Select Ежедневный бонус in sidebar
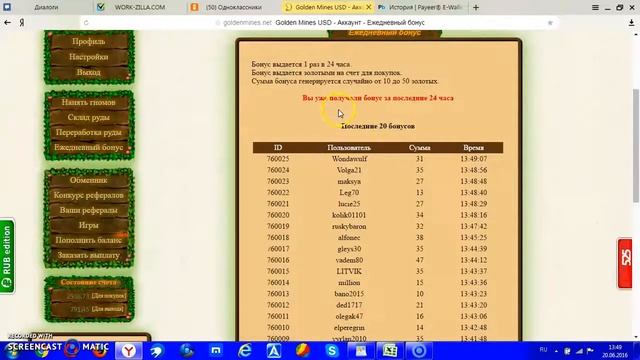Viewport: 640px width, 360px height. [x=89, y=147]
